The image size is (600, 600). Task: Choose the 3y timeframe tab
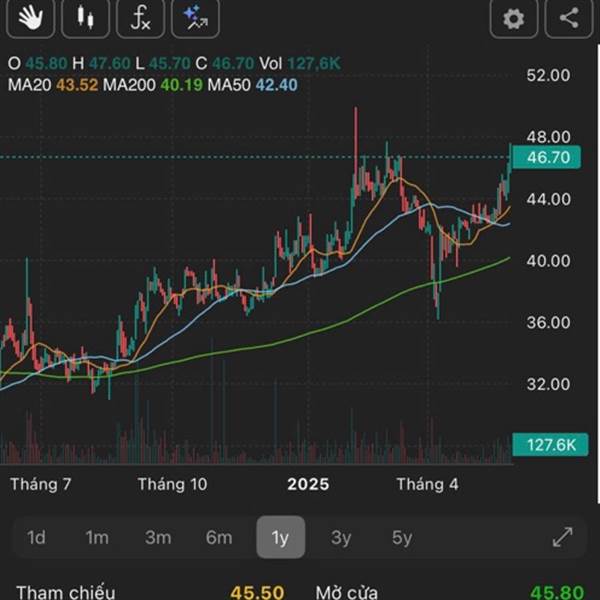(341, 538)
